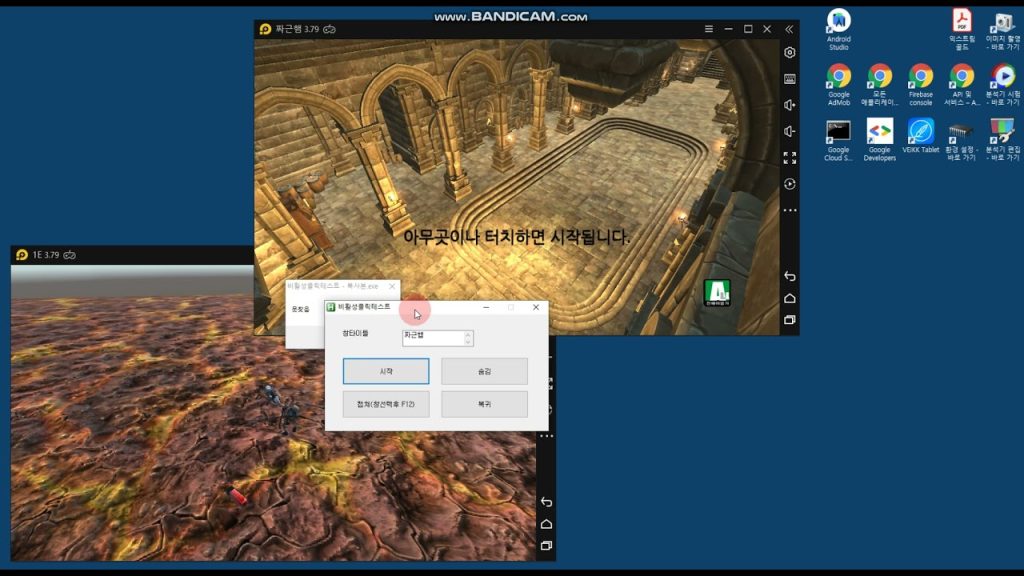Click the window title text field

(x=431, y=338)
